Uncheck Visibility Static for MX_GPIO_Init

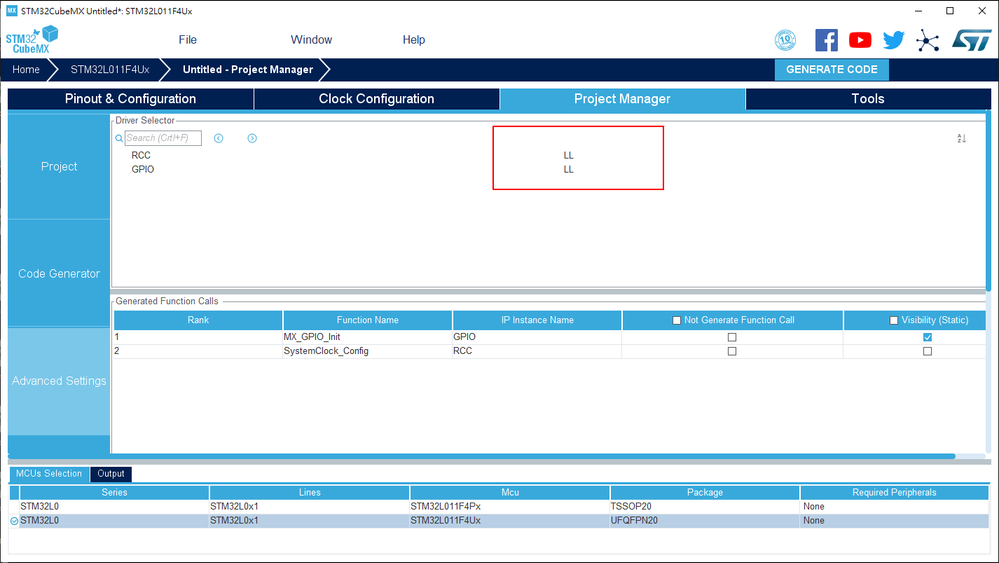(x=928, y=337)
